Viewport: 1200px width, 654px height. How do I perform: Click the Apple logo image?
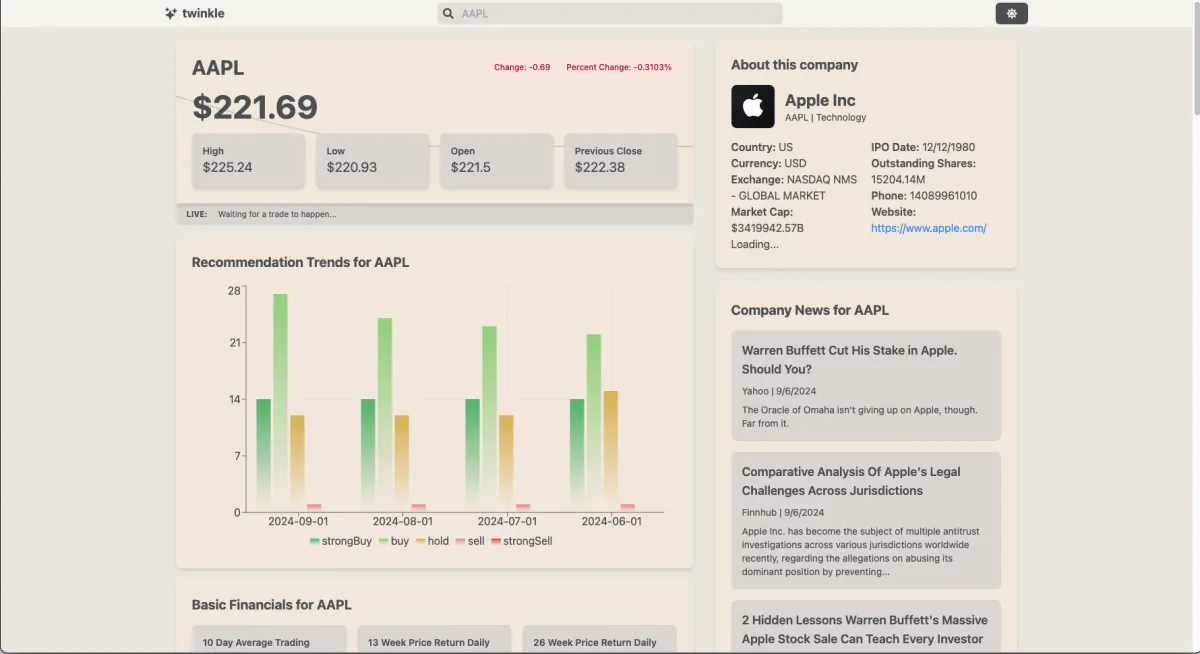tap(753, 106)
